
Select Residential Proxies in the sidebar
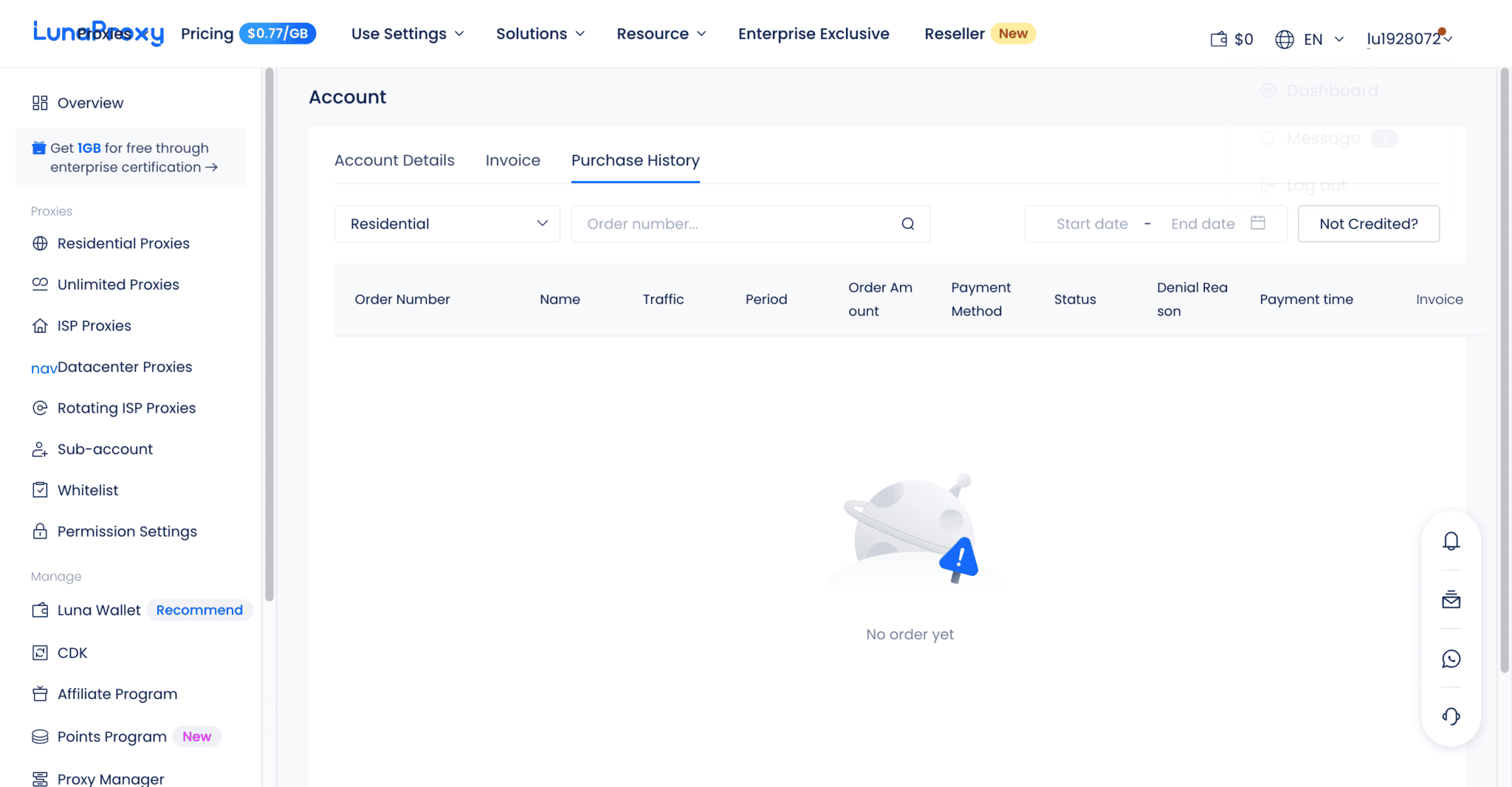[123, 243]
